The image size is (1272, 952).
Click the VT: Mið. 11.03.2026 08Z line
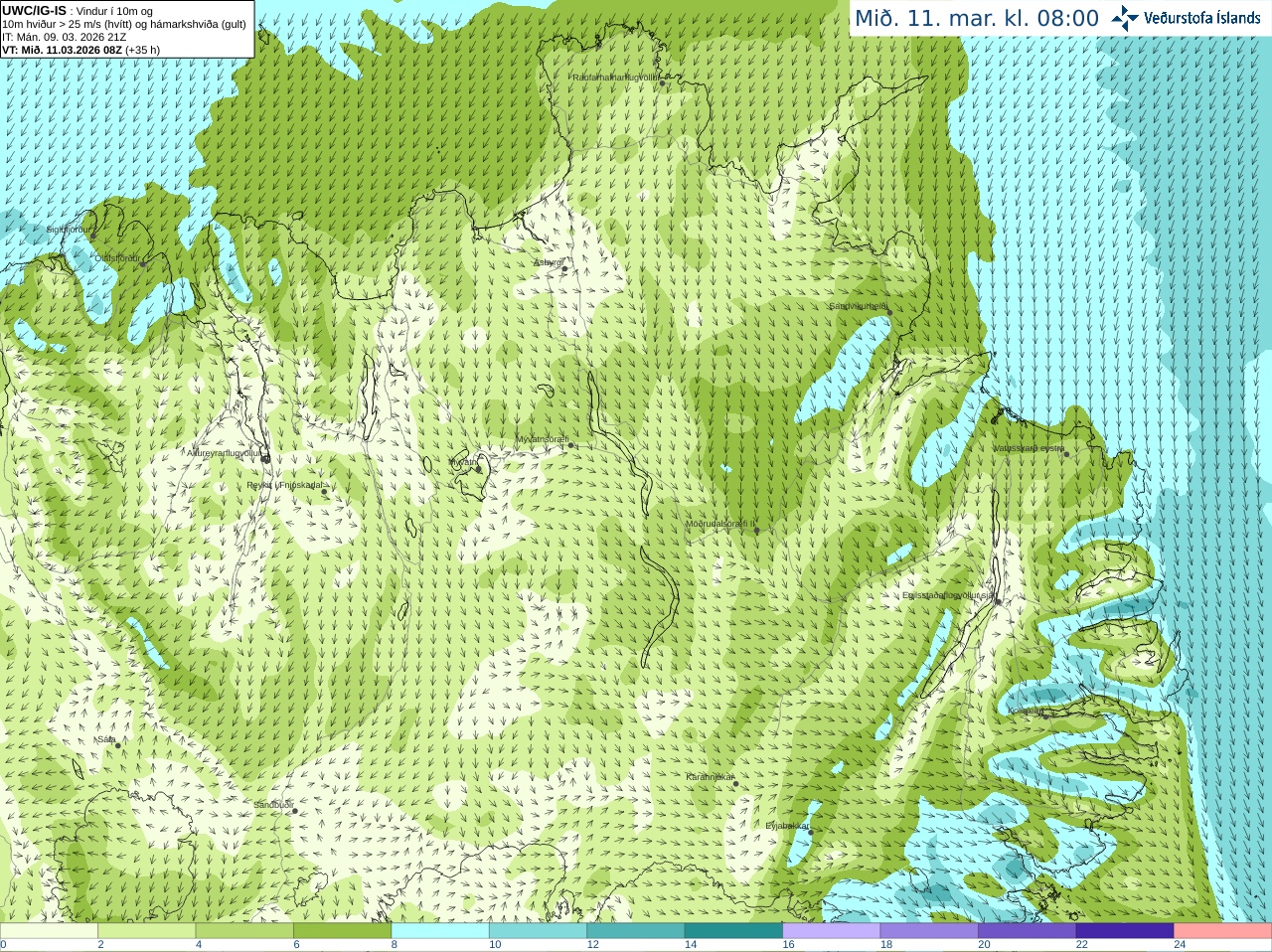pos(81,50)
